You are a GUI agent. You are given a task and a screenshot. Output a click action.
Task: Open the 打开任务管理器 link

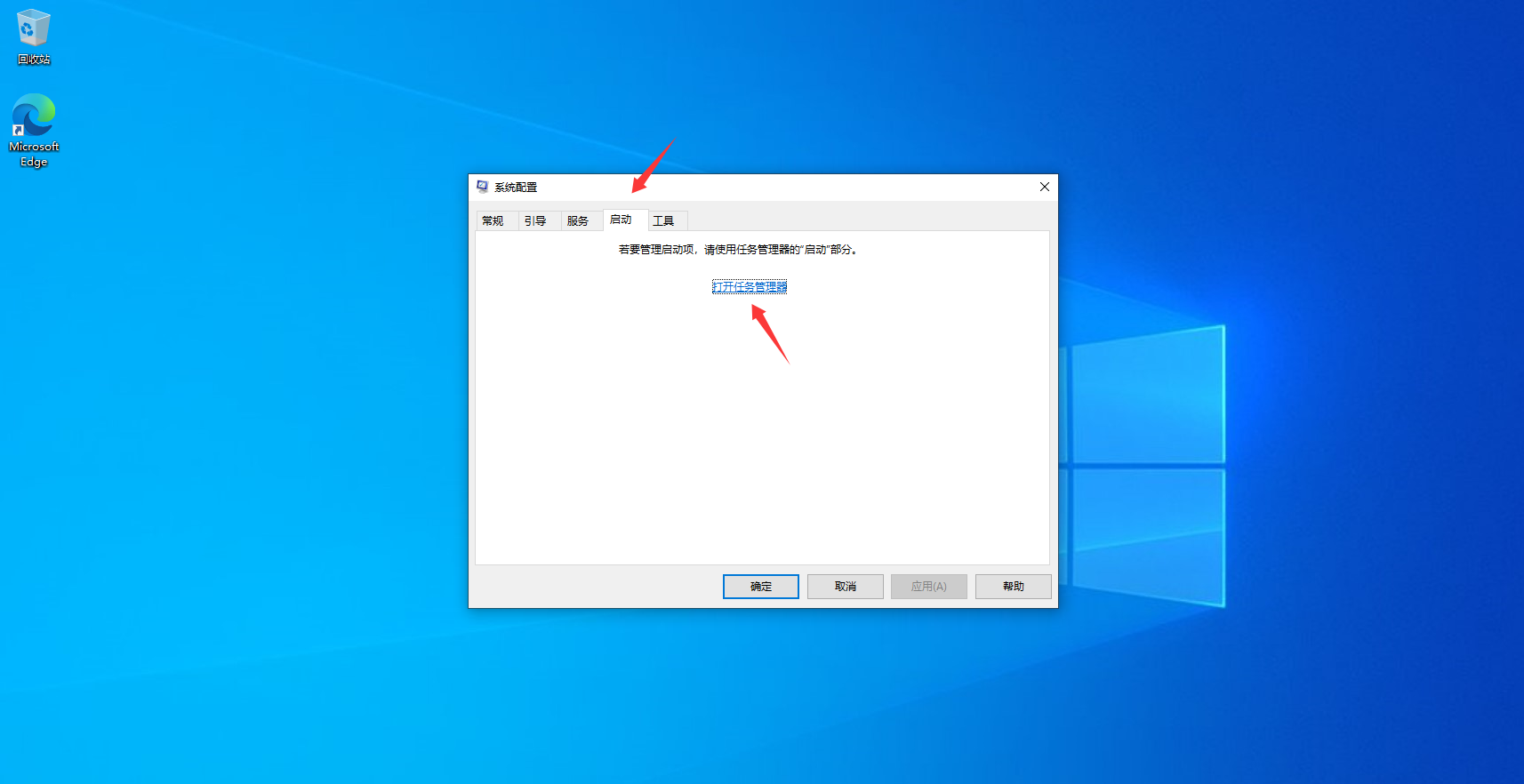tap(750, 287)
